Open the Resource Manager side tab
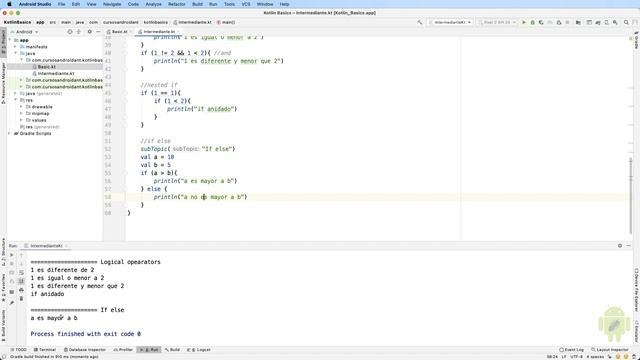The image size is (640, 360). pos(3,83)
